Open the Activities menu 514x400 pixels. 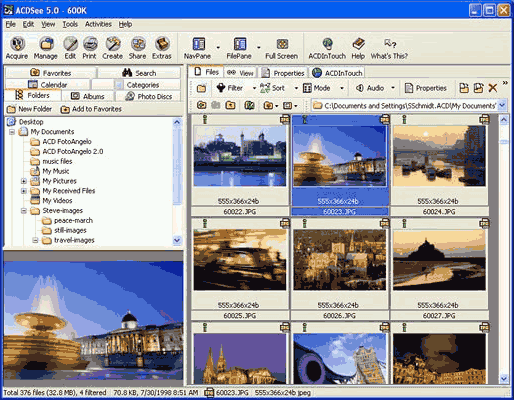point(98,24)
